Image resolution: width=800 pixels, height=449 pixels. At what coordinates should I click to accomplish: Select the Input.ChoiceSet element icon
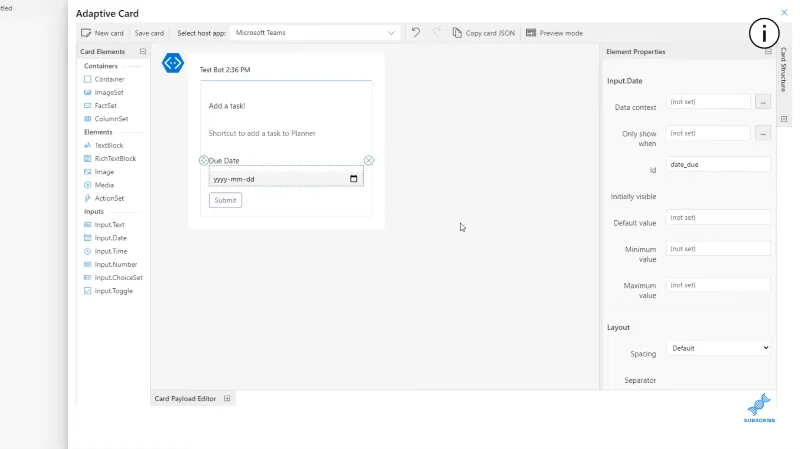coord(87,278)
